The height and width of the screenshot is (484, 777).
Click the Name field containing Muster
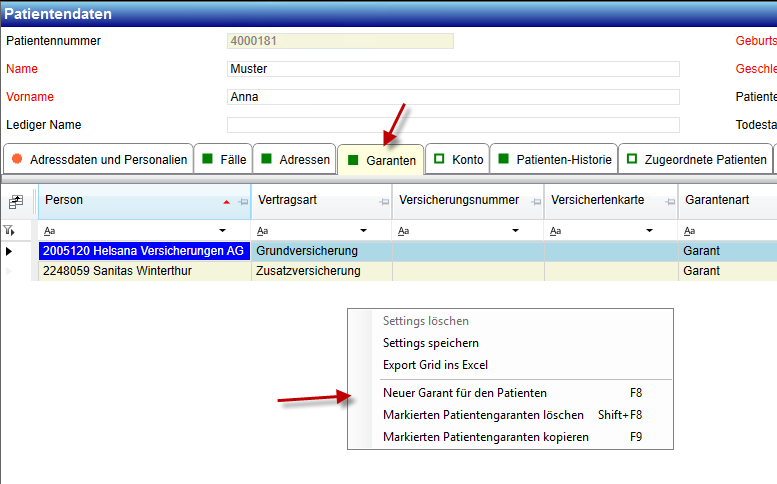pos(453,69)
